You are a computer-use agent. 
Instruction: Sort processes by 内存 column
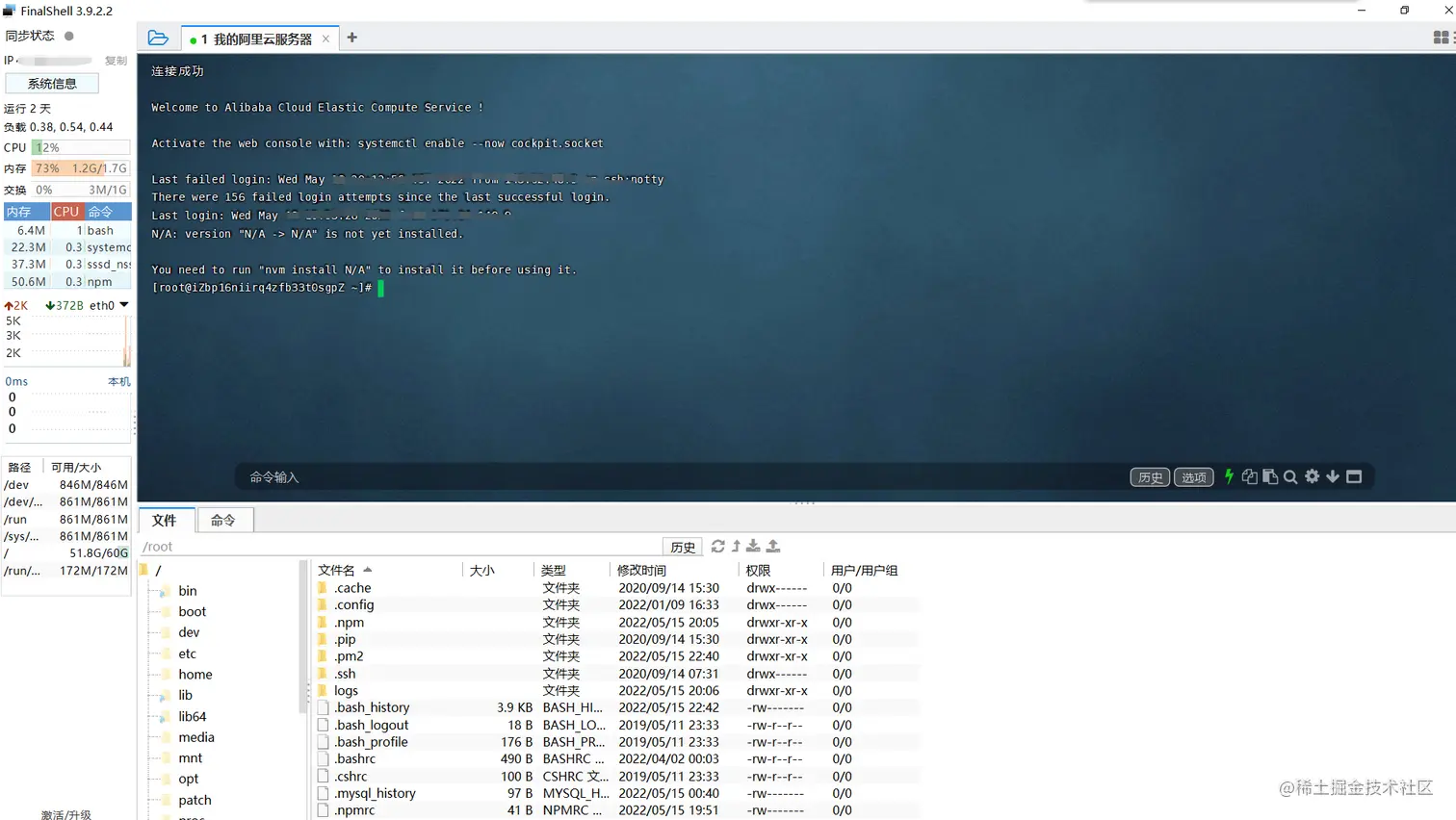coord(26,212)
